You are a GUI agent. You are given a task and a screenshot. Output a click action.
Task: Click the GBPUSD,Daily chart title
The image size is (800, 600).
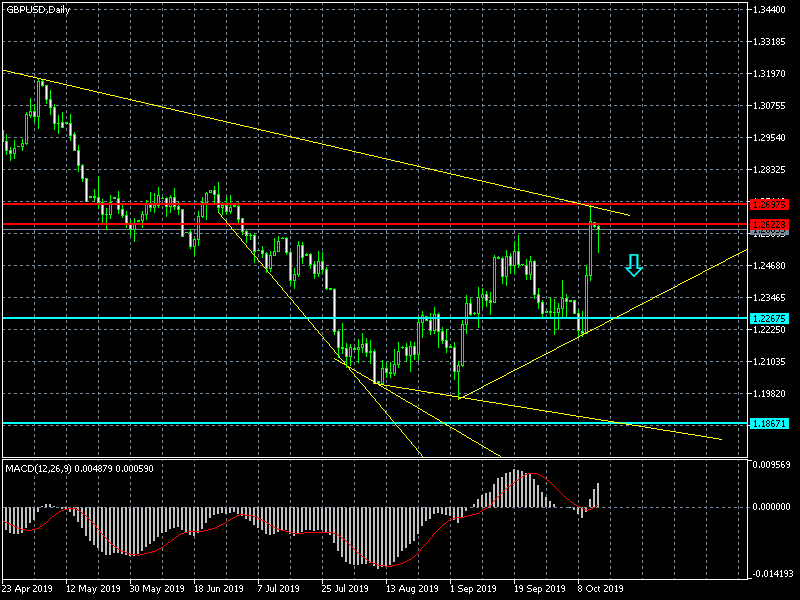coord(44,10)
